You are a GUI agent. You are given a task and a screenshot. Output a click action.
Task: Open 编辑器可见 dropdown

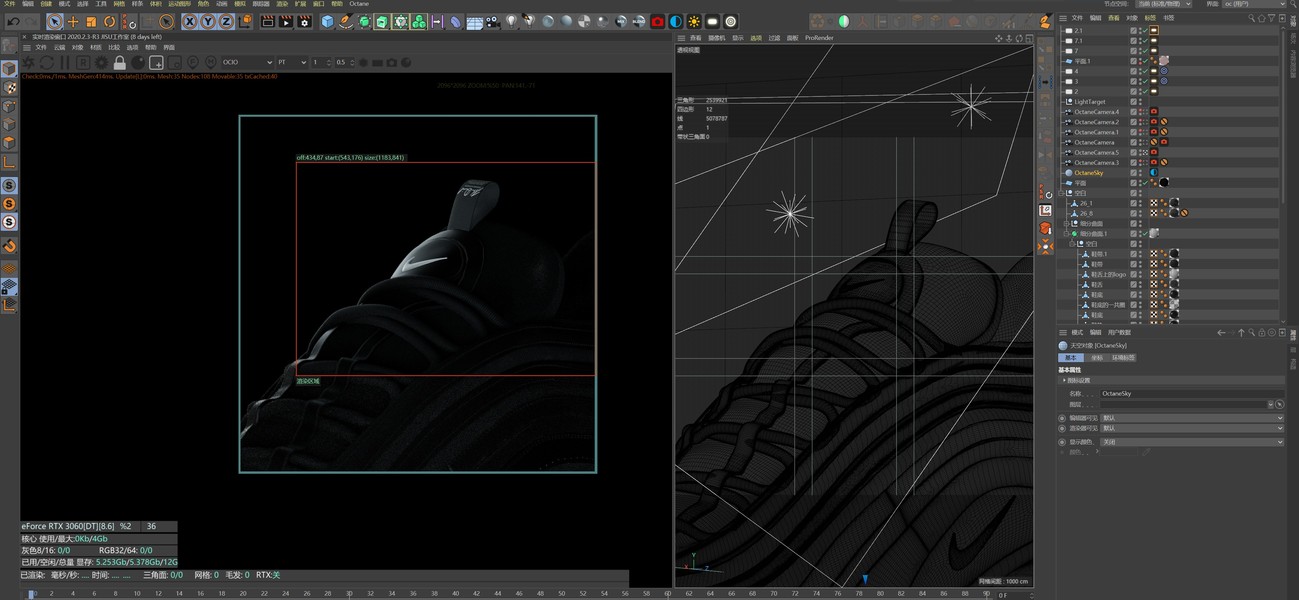pyautogui.click(x=1191, y=418)
